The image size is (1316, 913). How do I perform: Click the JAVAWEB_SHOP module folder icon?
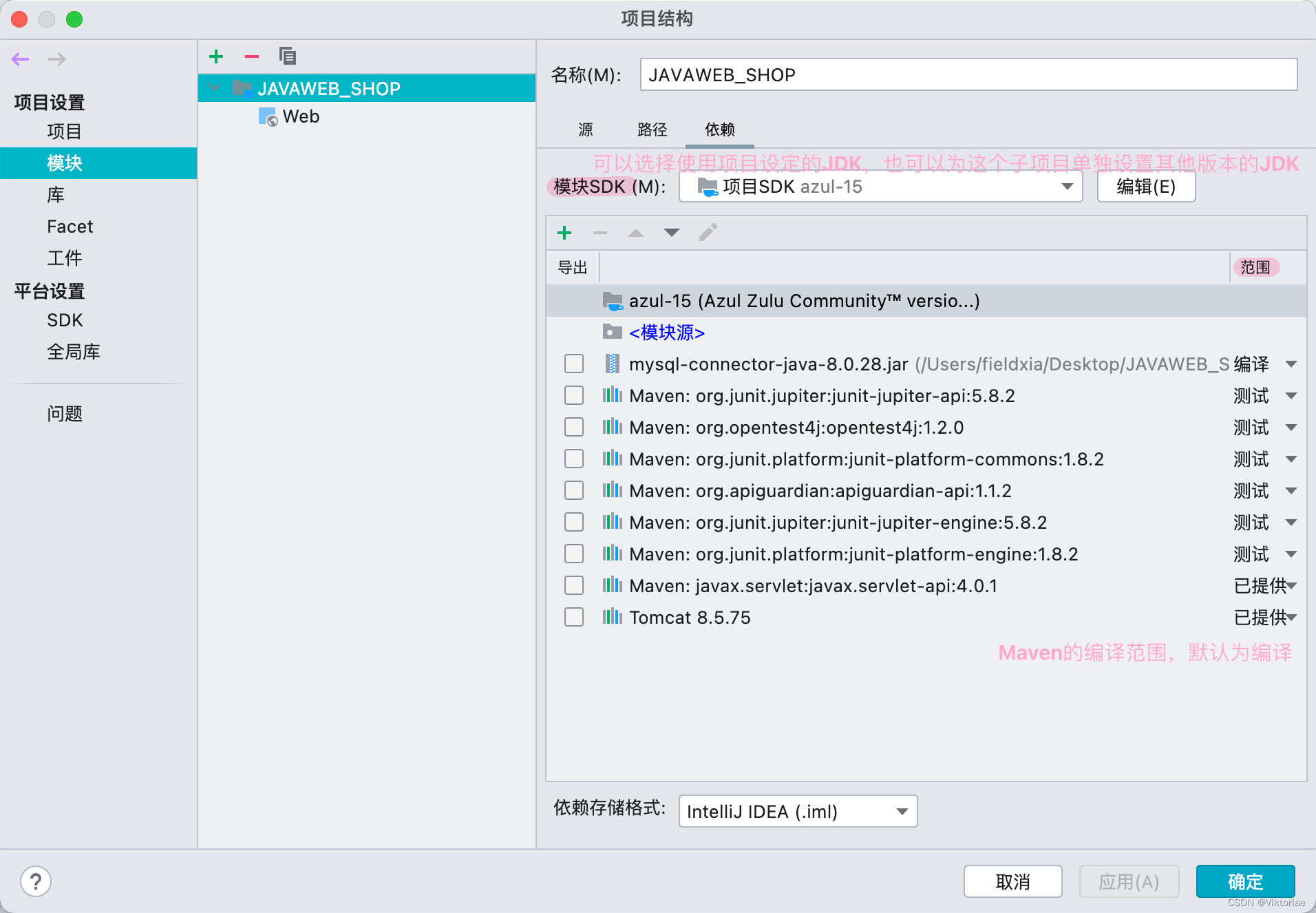[x=242, y=88]
